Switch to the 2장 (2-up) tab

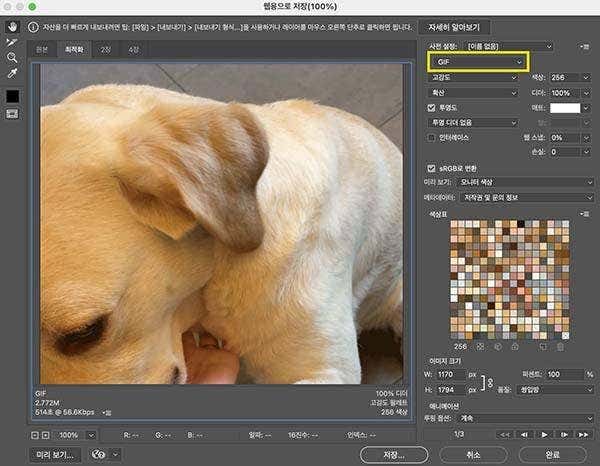105,48
